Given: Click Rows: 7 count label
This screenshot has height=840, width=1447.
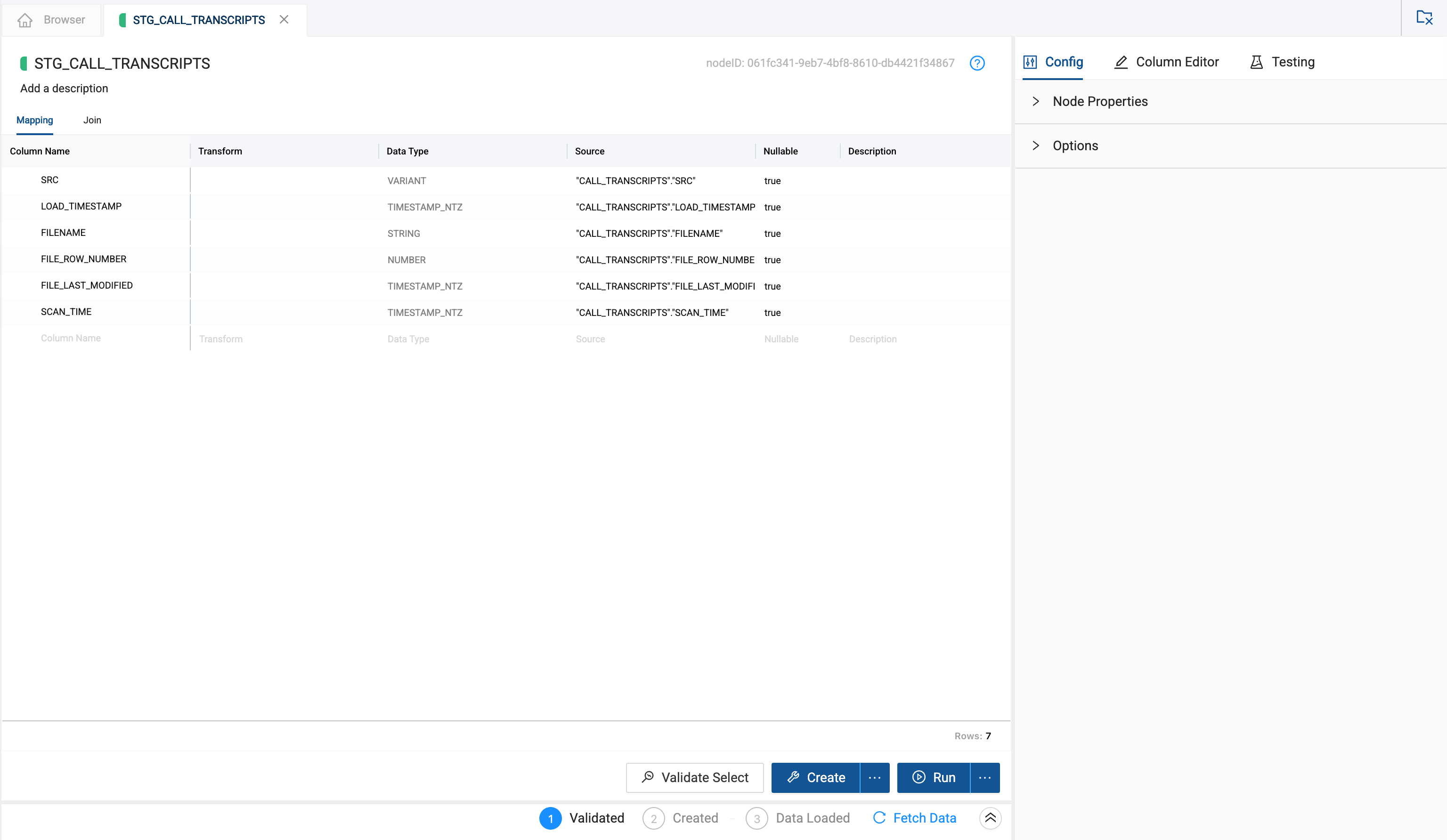Looking at the screenshot, I should 973,736.
